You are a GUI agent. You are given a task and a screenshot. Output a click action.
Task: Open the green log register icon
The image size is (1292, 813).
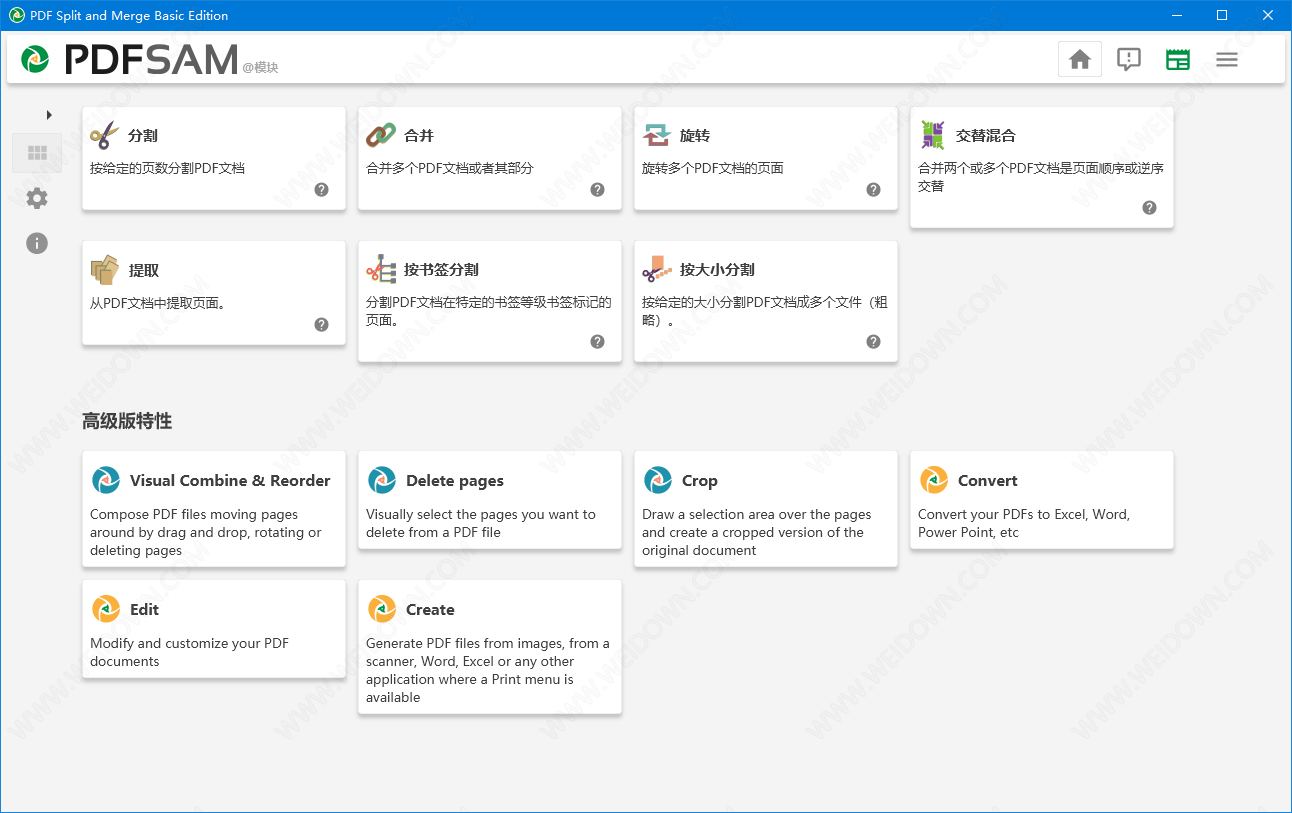(1178, 60)
